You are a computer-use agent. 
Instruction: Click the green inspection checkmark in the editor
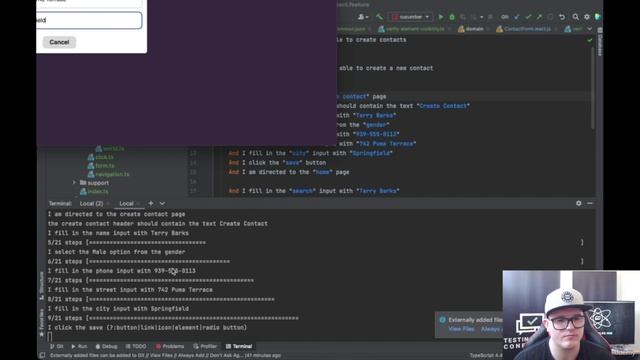pyautogui.click(x=589, y=40)
